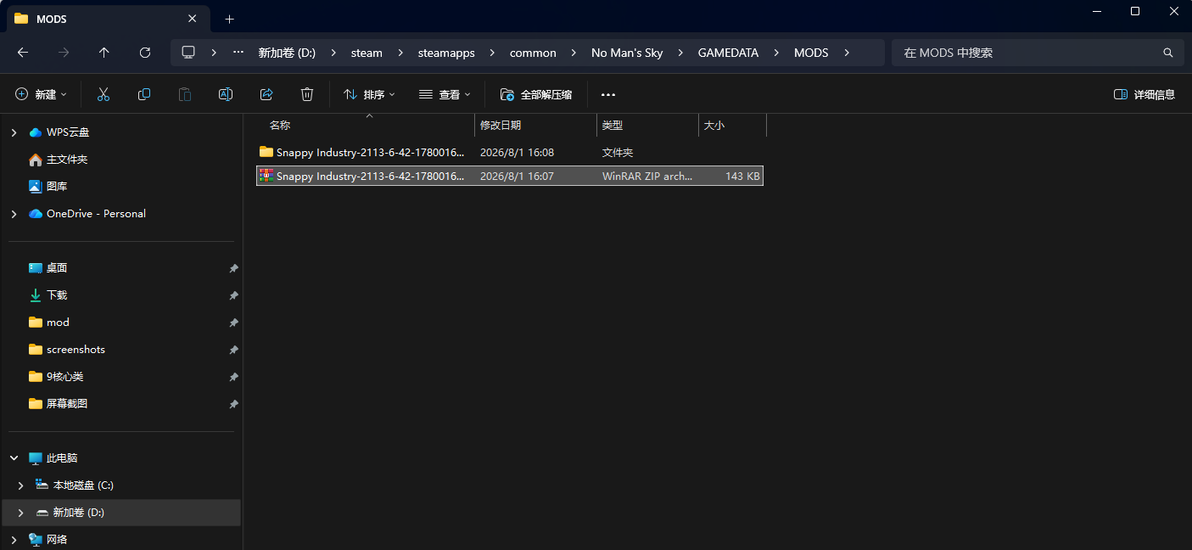Open WPS云盘 in the sidebar

point(68,132)
